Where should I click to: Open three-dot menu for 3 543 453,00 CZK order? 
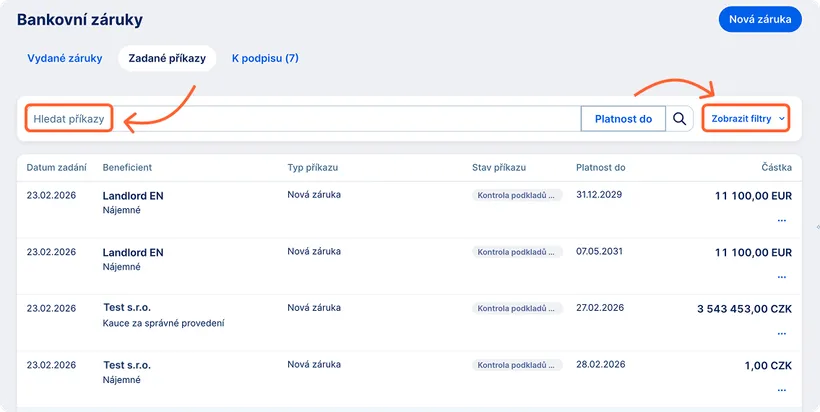pyautogui.click(x=782, y=333)
